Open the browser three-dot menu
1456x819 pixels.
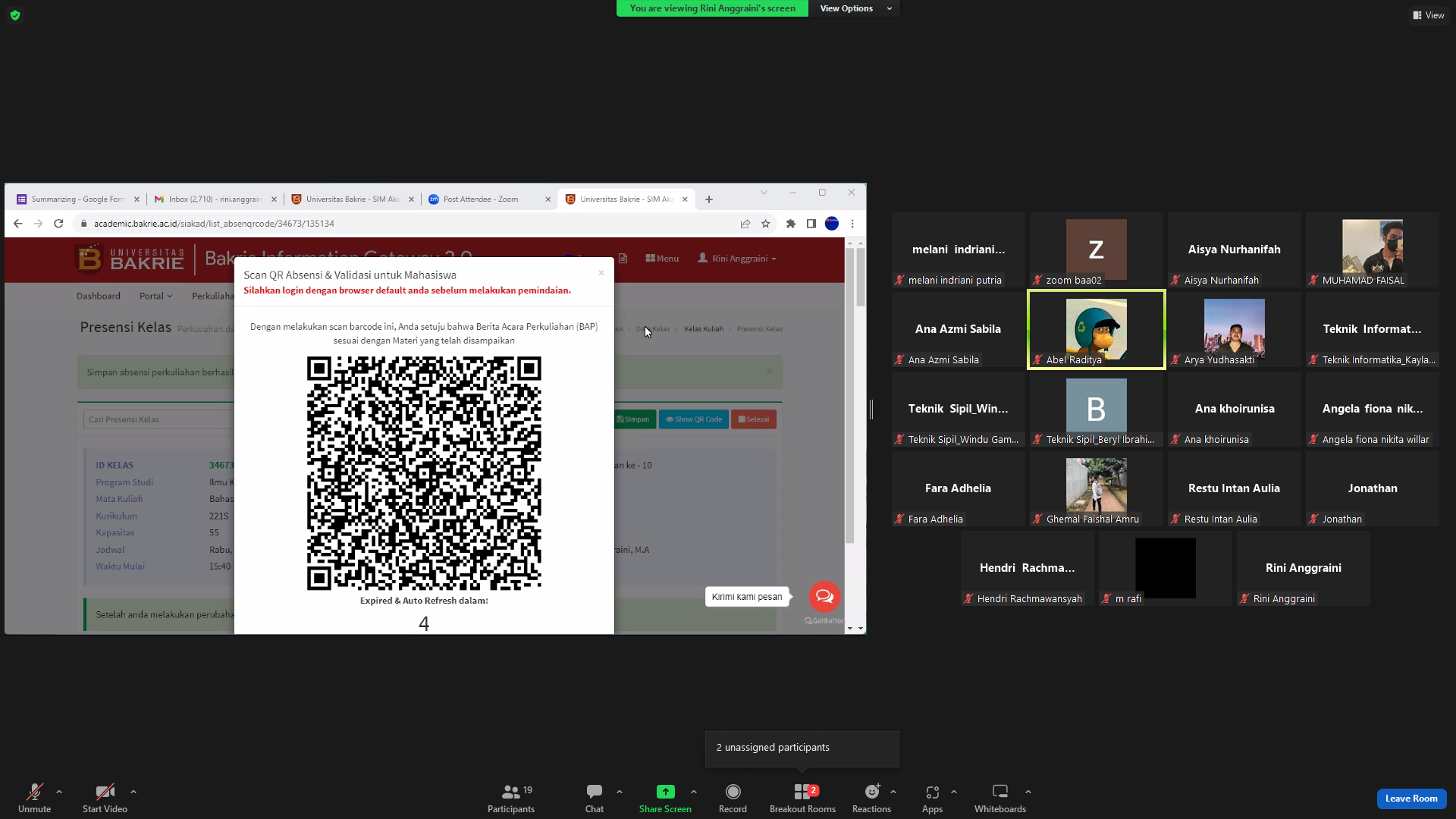(852, 224)
